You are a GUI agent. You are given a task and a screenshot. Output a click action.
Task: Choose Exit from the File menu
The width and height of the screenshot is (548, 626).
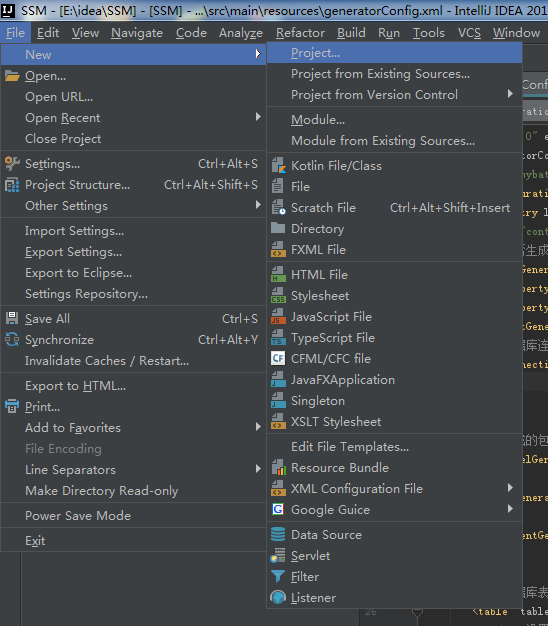(x=133, y=541)
